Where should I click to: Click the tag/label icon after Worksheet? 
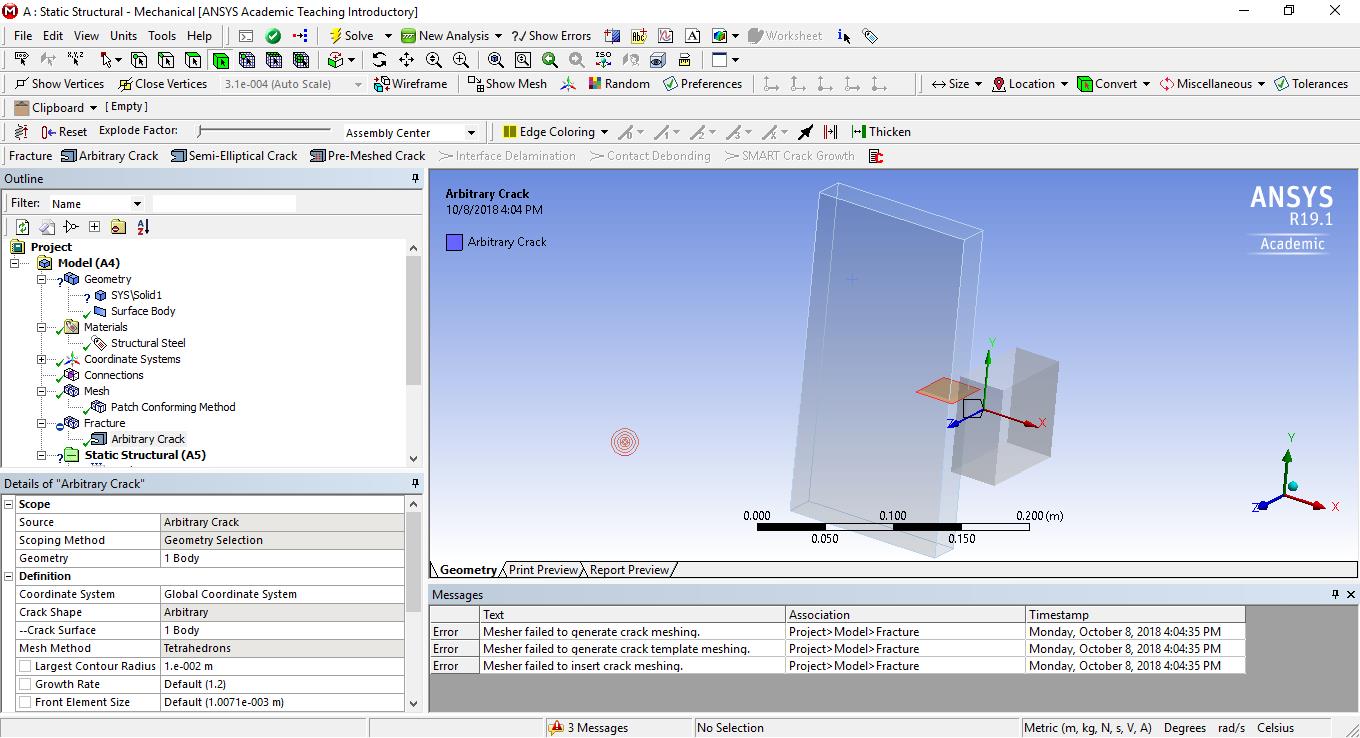[x=870, y=35]
